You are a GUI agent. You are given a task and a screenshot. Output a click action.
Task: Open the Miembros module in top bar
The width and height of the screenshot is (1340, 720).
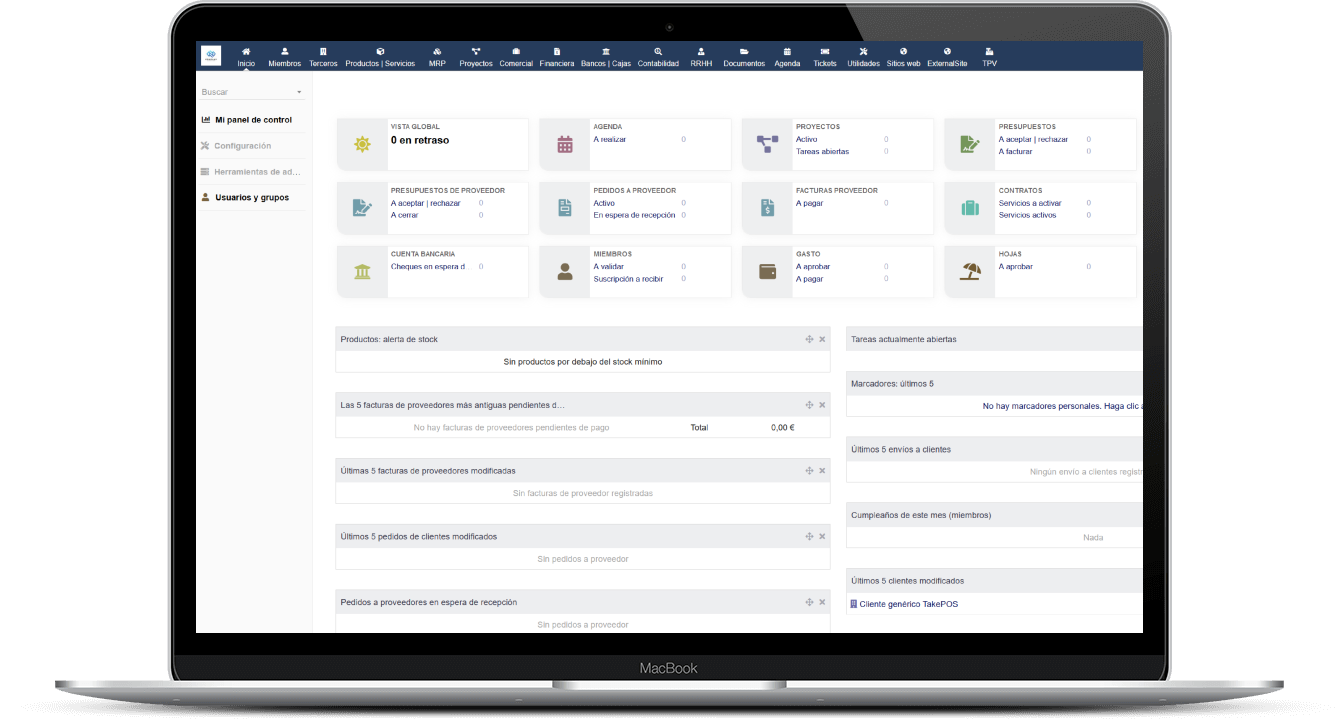coord(284,57)
